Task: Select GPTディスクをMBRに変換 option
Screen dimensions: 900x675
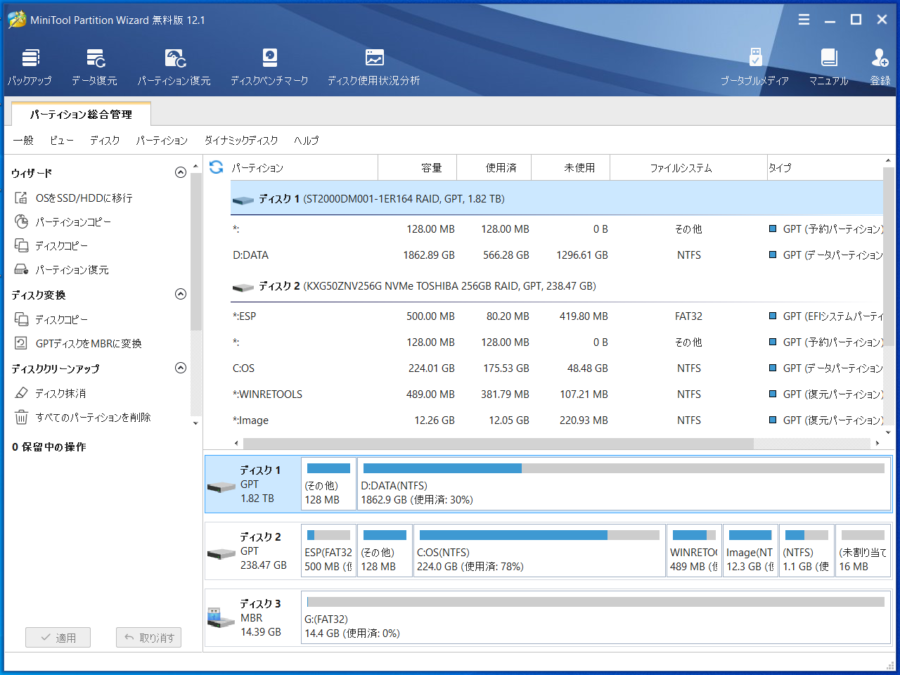Action: pos(88,343)
